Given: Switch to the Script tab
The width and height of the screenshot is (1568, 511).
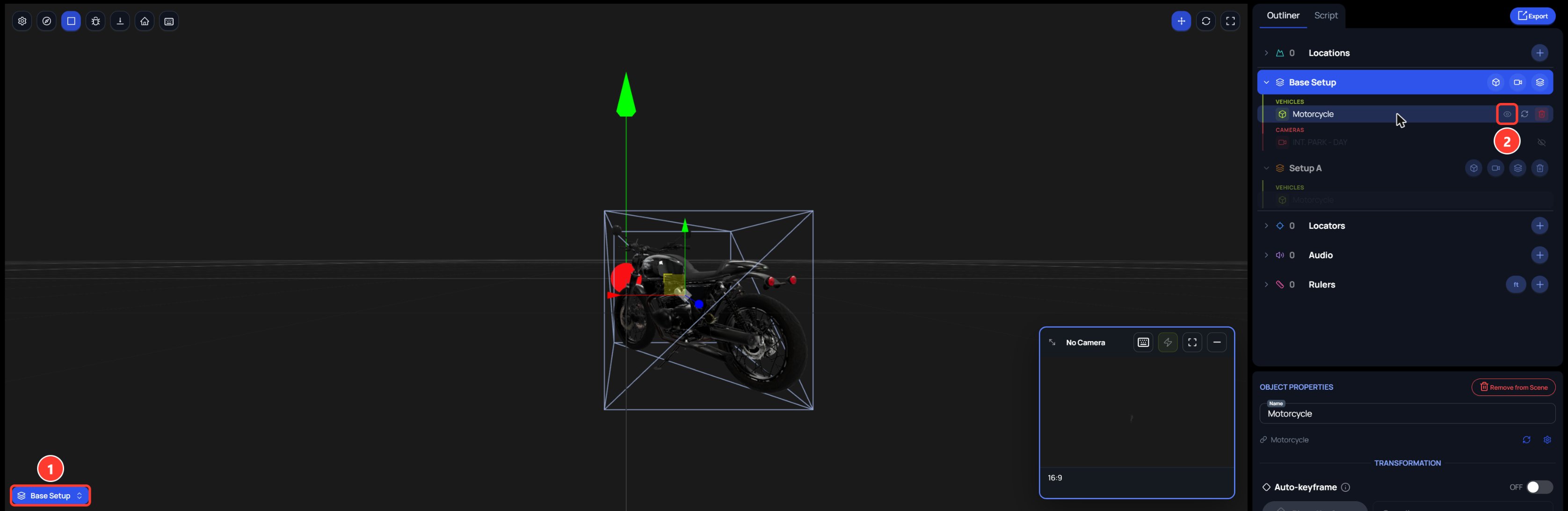Looking at the screenshot, I should pyautogui.click(x=1325, y=16).
